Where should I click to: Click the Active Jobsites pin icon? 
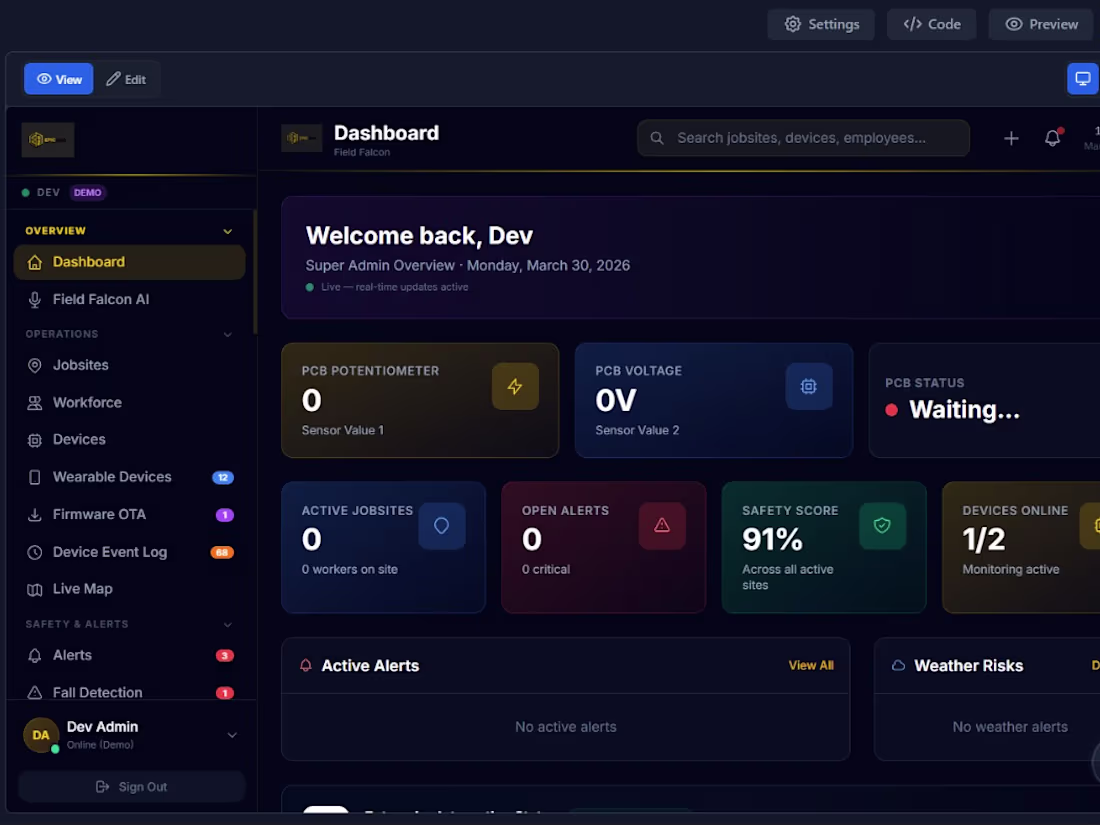[441, 525]
